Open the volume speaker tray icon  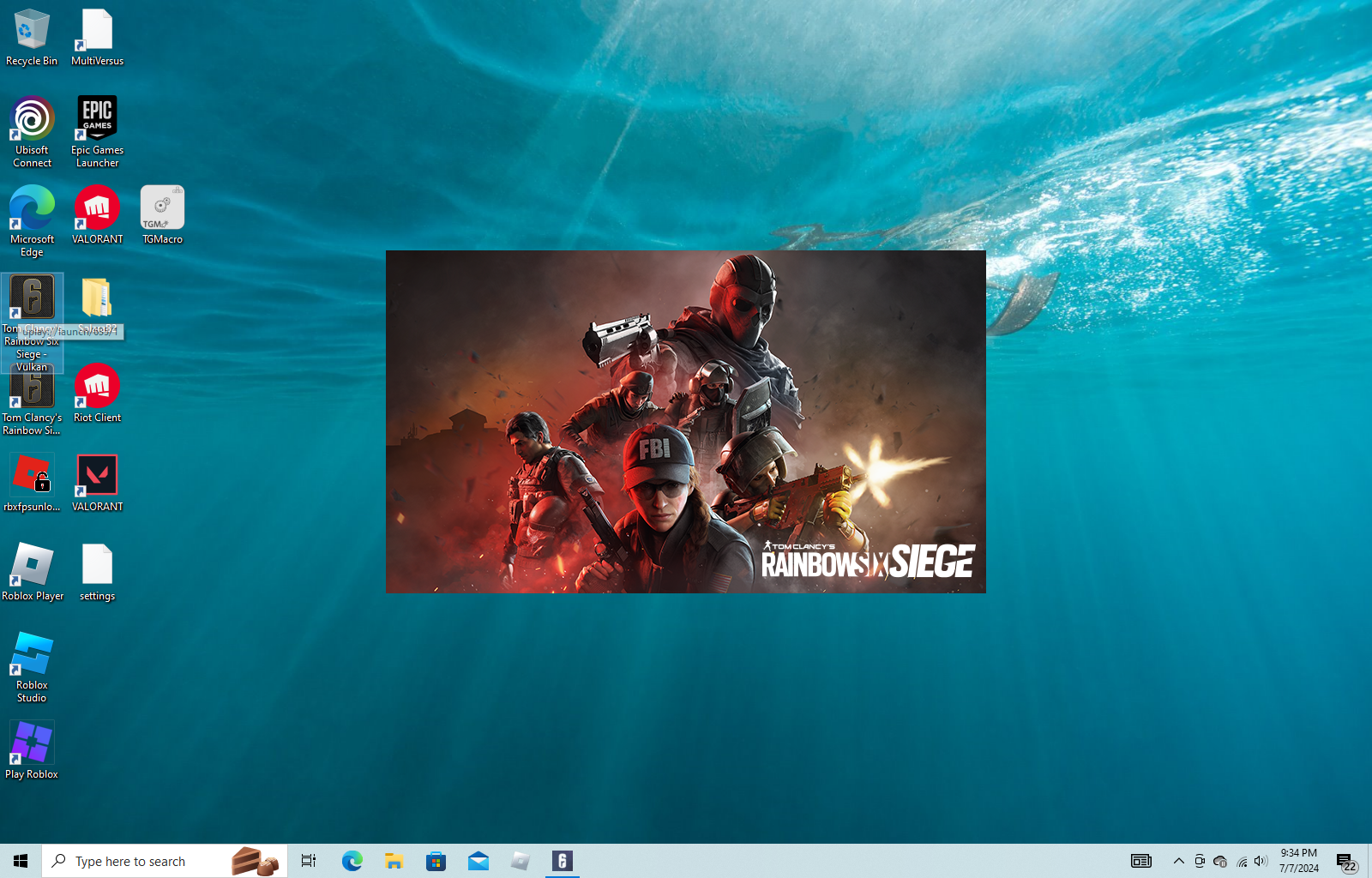point(1261,861)
